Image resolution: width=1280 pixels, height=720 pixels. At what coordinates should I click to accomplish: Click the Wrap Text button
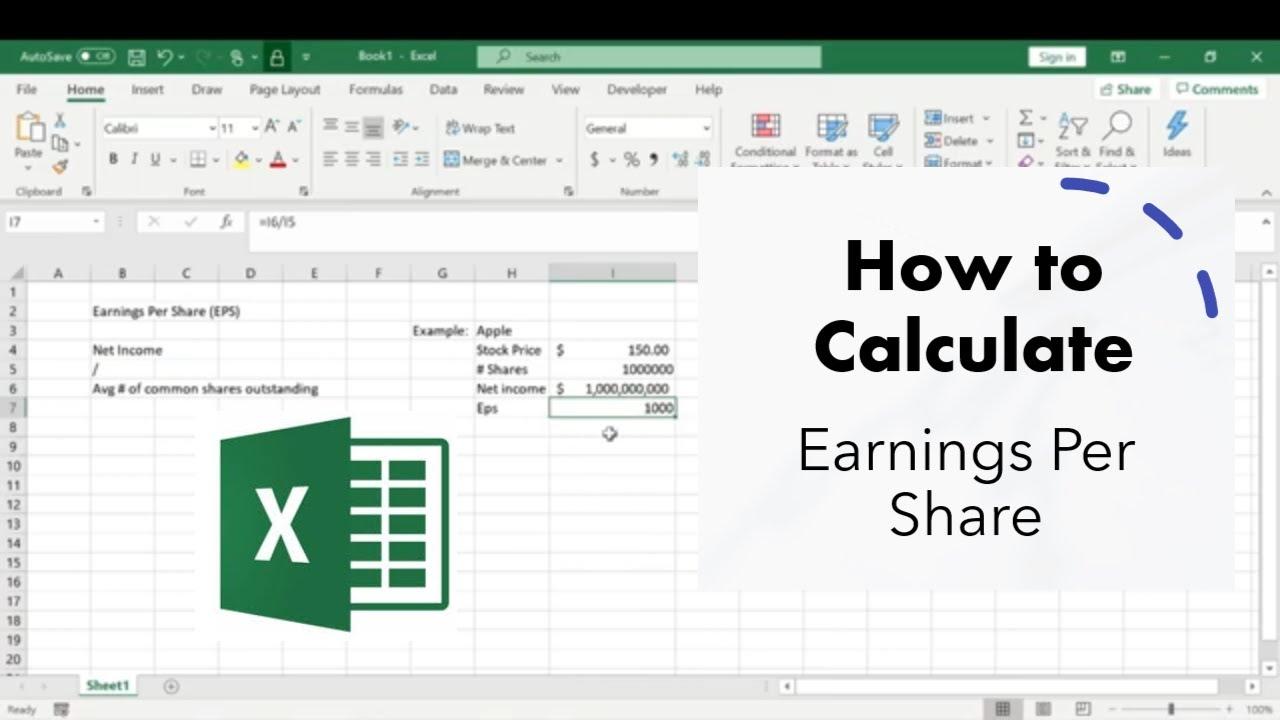pyautogui.click(x=480, y=128)
